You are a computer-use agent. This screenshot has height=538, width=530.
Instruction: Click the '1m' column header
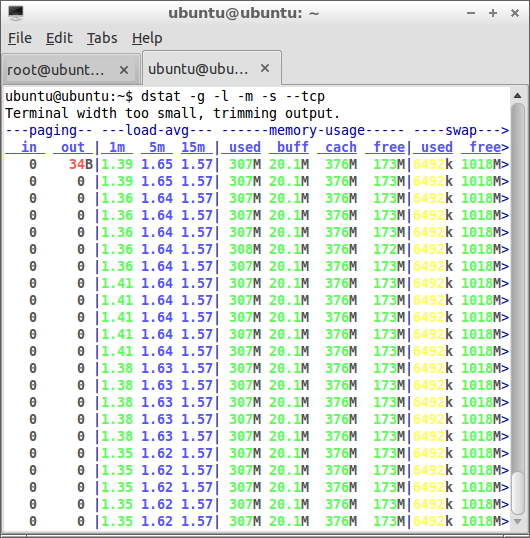(117, 147)
